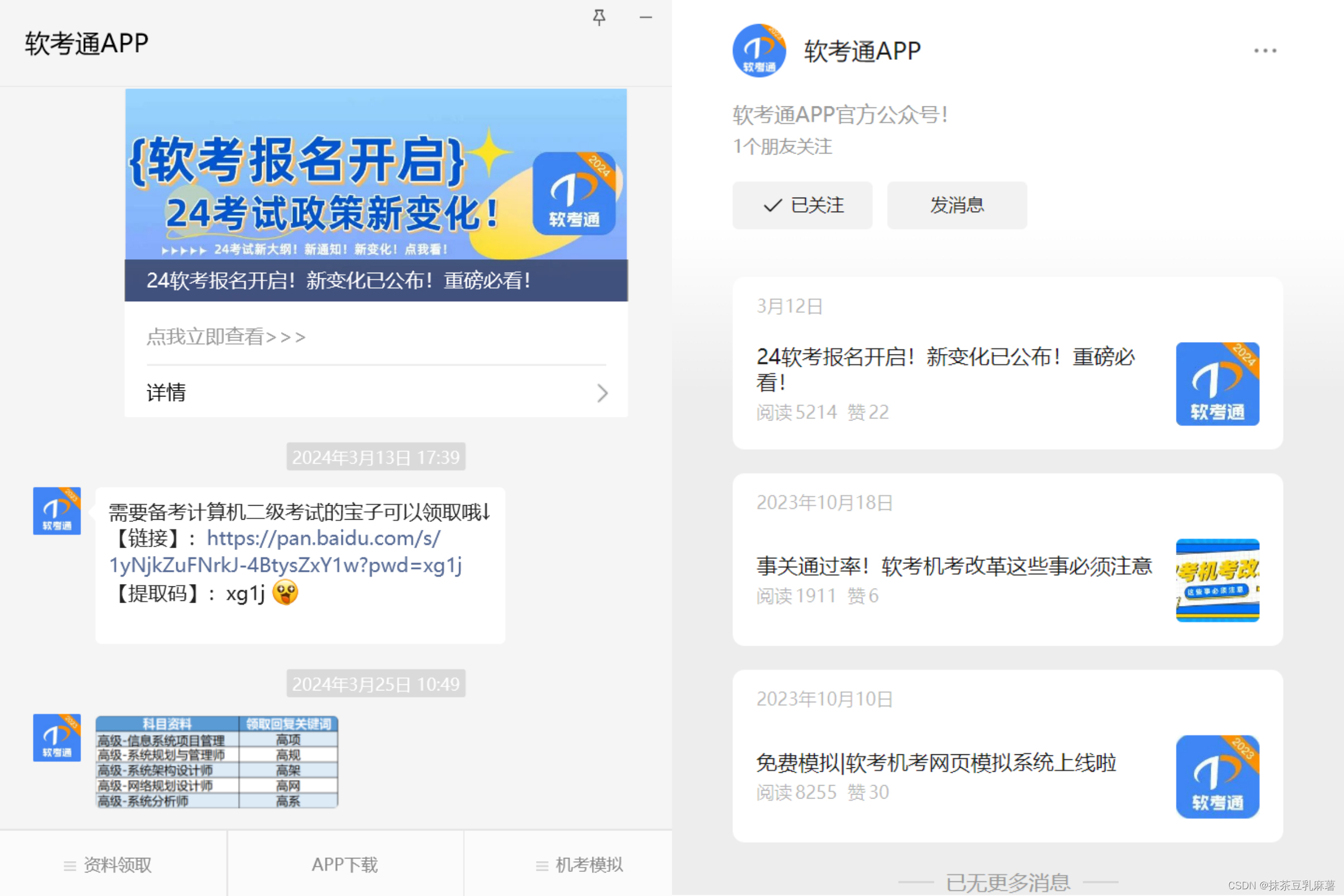Click sender avatar beside table image message
The width and height of the screenshot is (1344, 896).
[57, 737]
